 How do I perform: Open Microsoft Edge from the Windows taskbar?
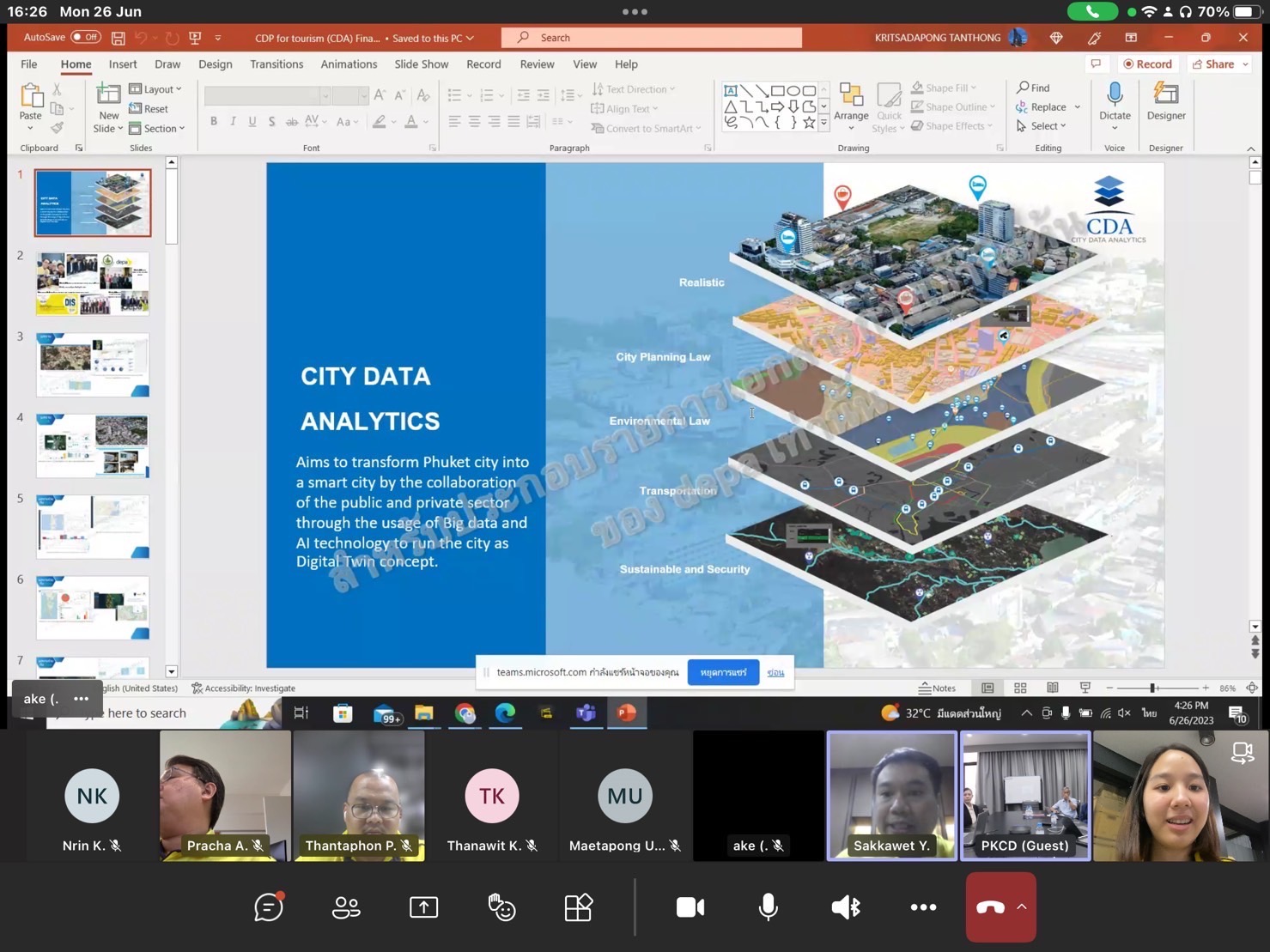pos(505,713)
